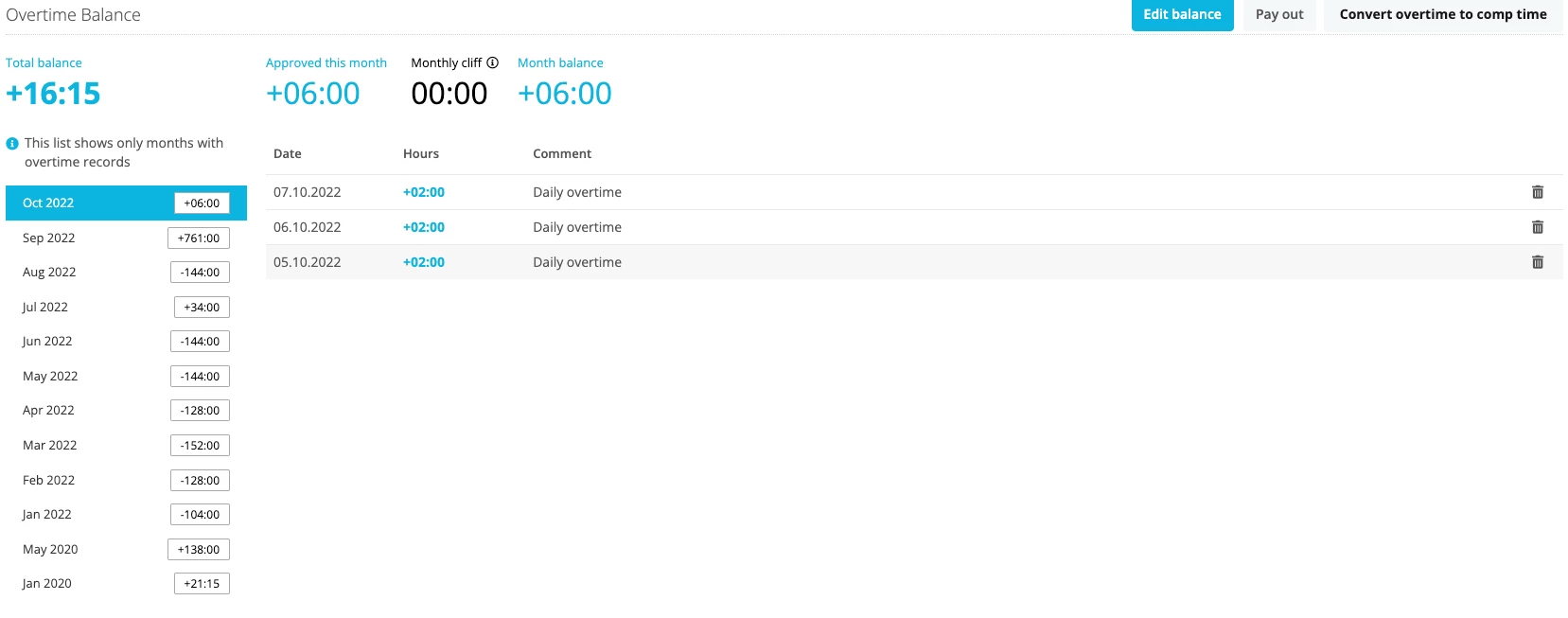This screenshot has width=1568, height=618.
Task: Open Jul 2022 overtime records
Action: click(126, 307)
